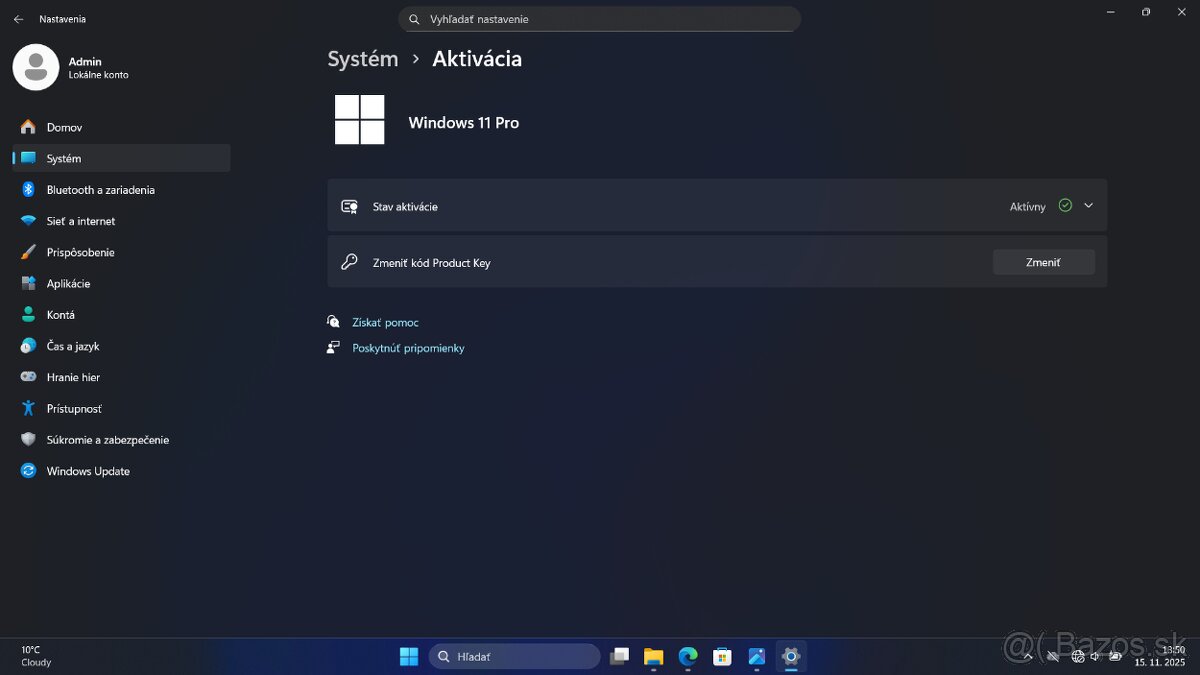The height and width of the screenshot is (675, 1200).
Task: Click the Systém breadcrumb
Action: point(362,59)
